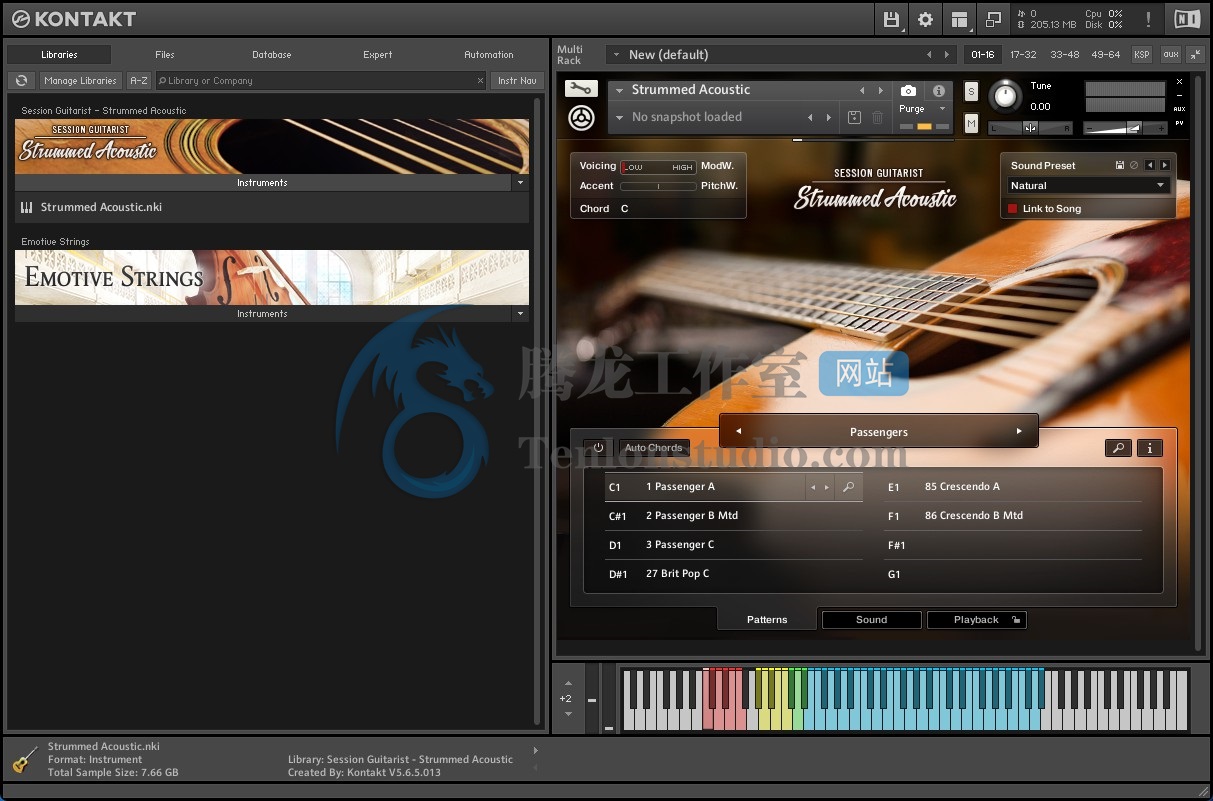
Task: Click the Emotive Strings library banner
Action: pos(272,277)
